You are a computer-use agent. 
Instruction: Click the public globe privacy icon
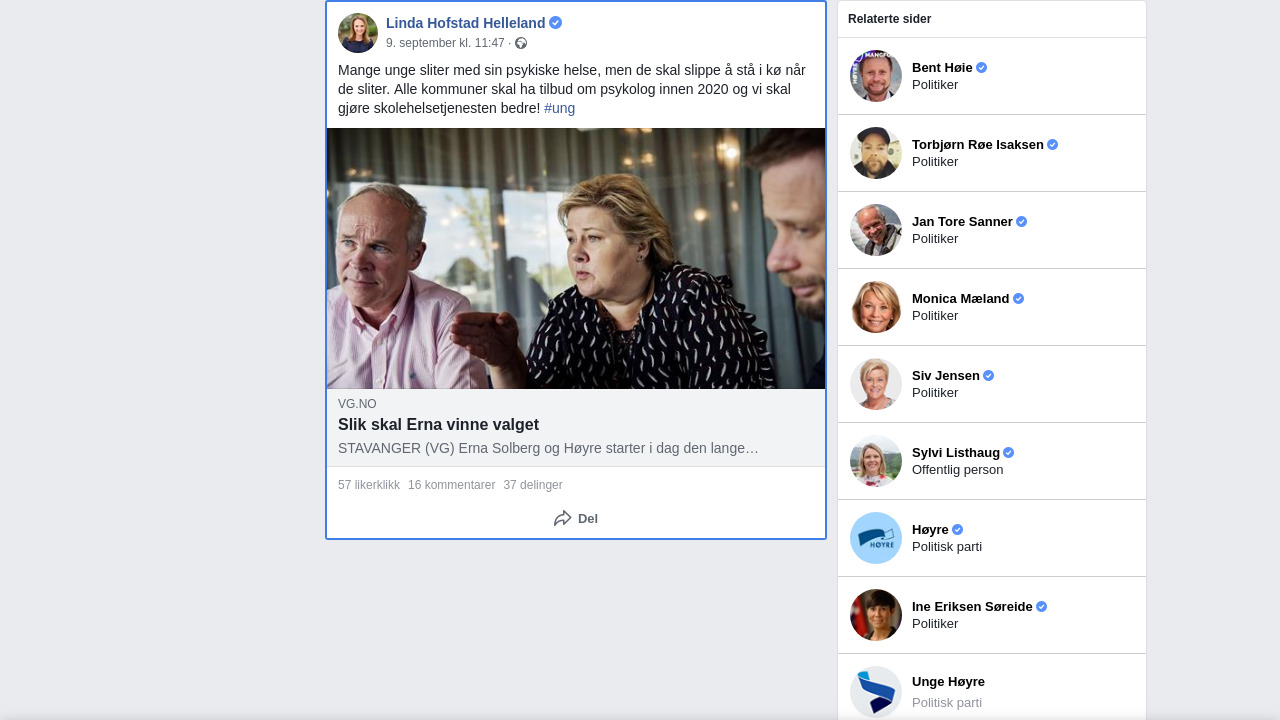[521, 43]
